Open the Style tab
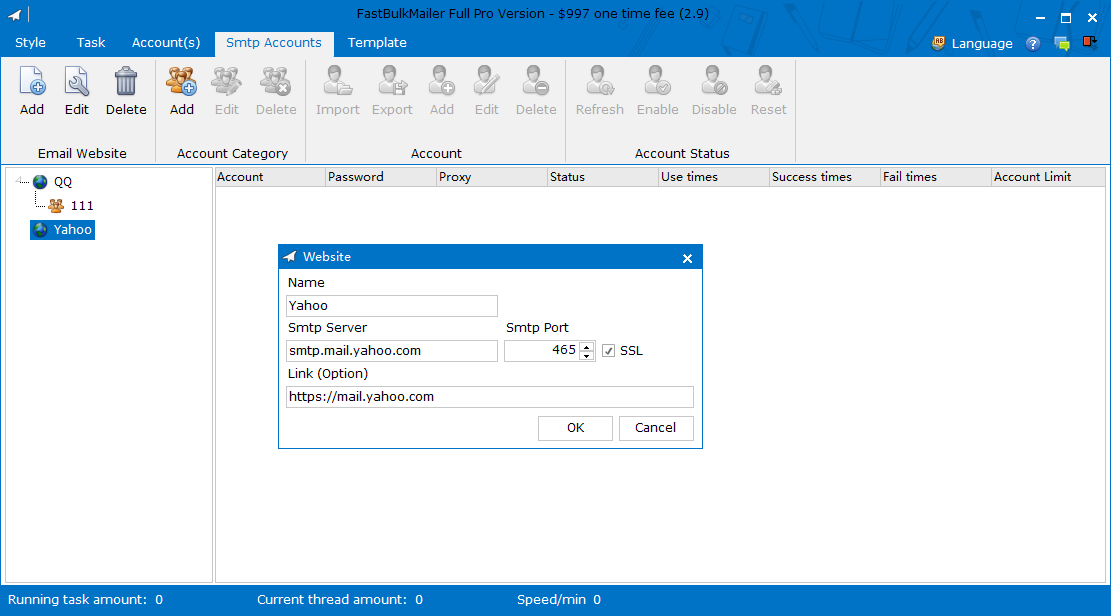 pos(30,43)
